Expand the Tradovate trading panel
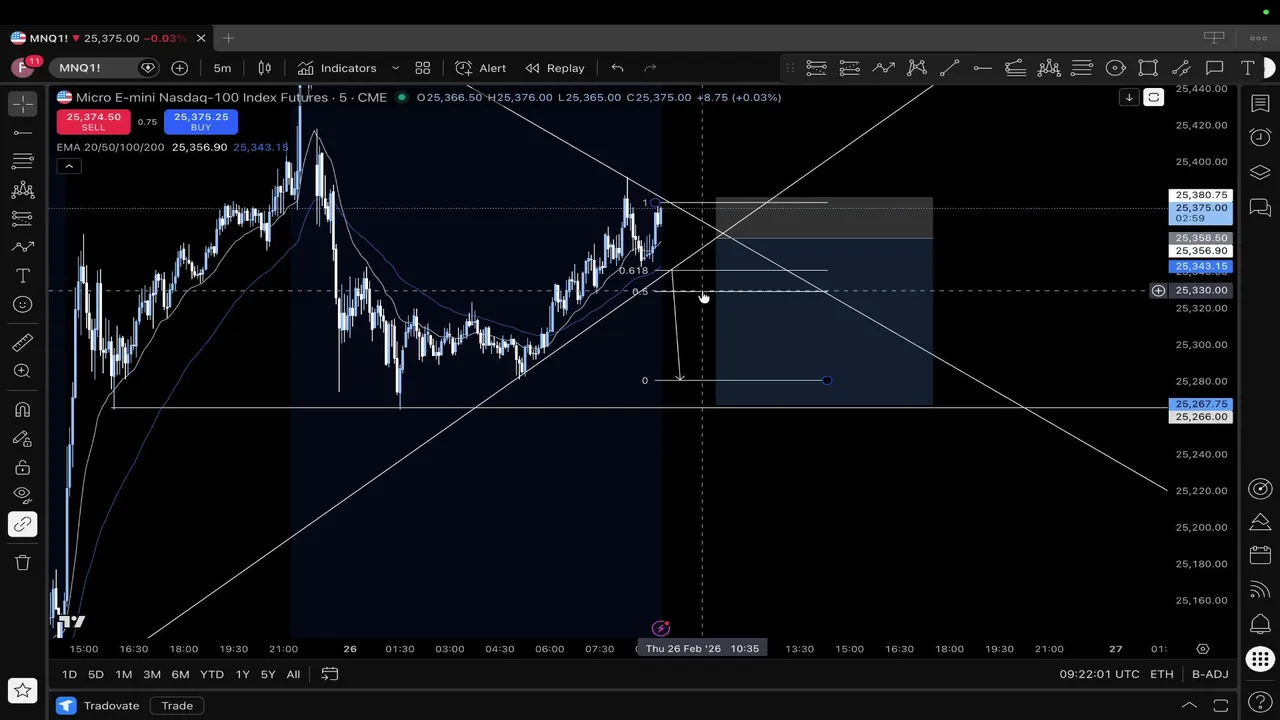Image resolution: width=1280 pixels, height=720 pixels. click(1189, 705)
